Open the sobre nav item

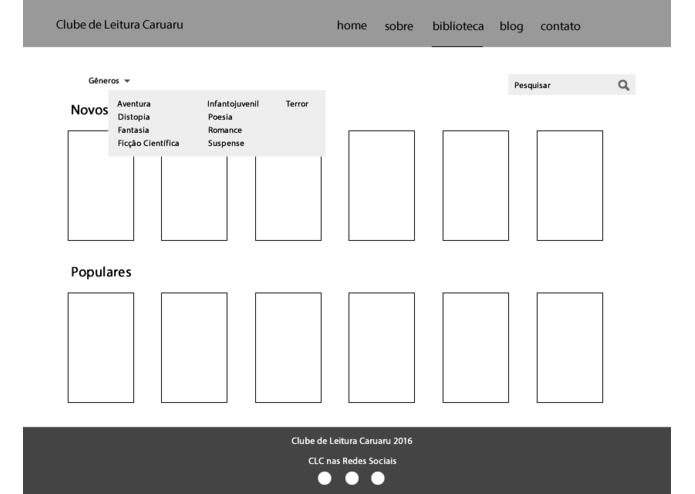click(399, 26)
